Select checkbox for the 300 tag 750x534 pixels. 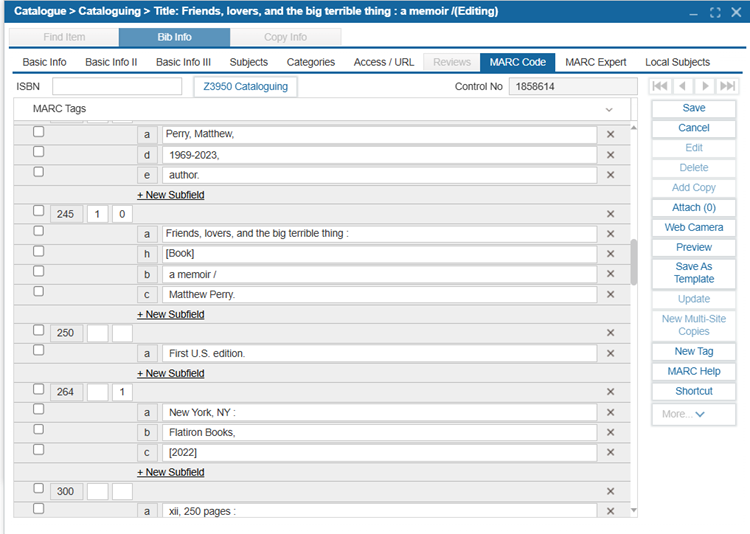click(39, 488)
